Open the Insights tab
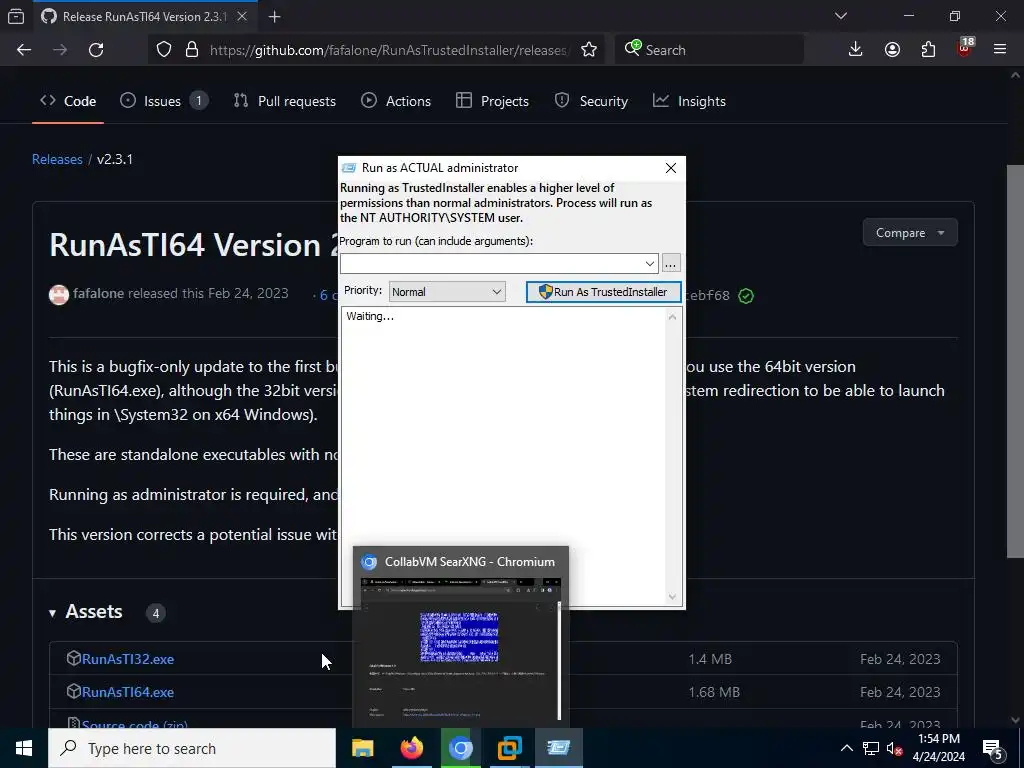This screenshot has width=1024, height=768. point(690,101)
